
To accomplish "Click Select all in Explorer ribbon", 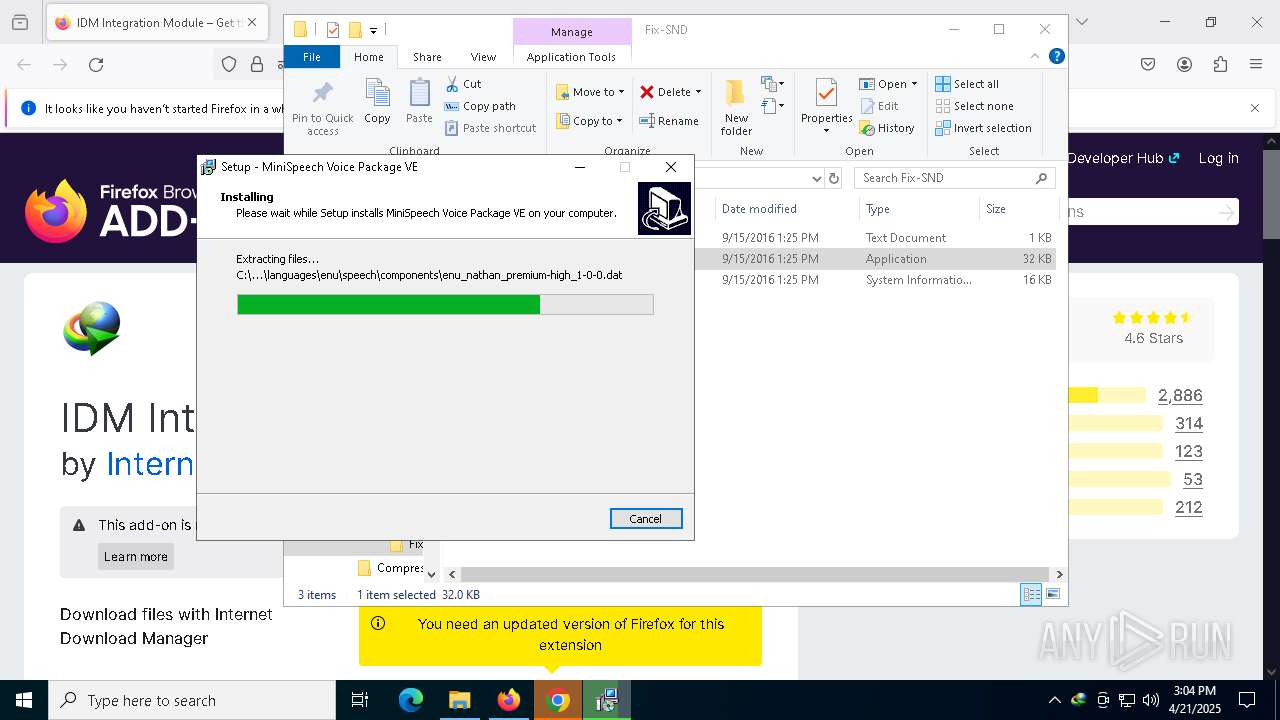I will pos(967,84).
